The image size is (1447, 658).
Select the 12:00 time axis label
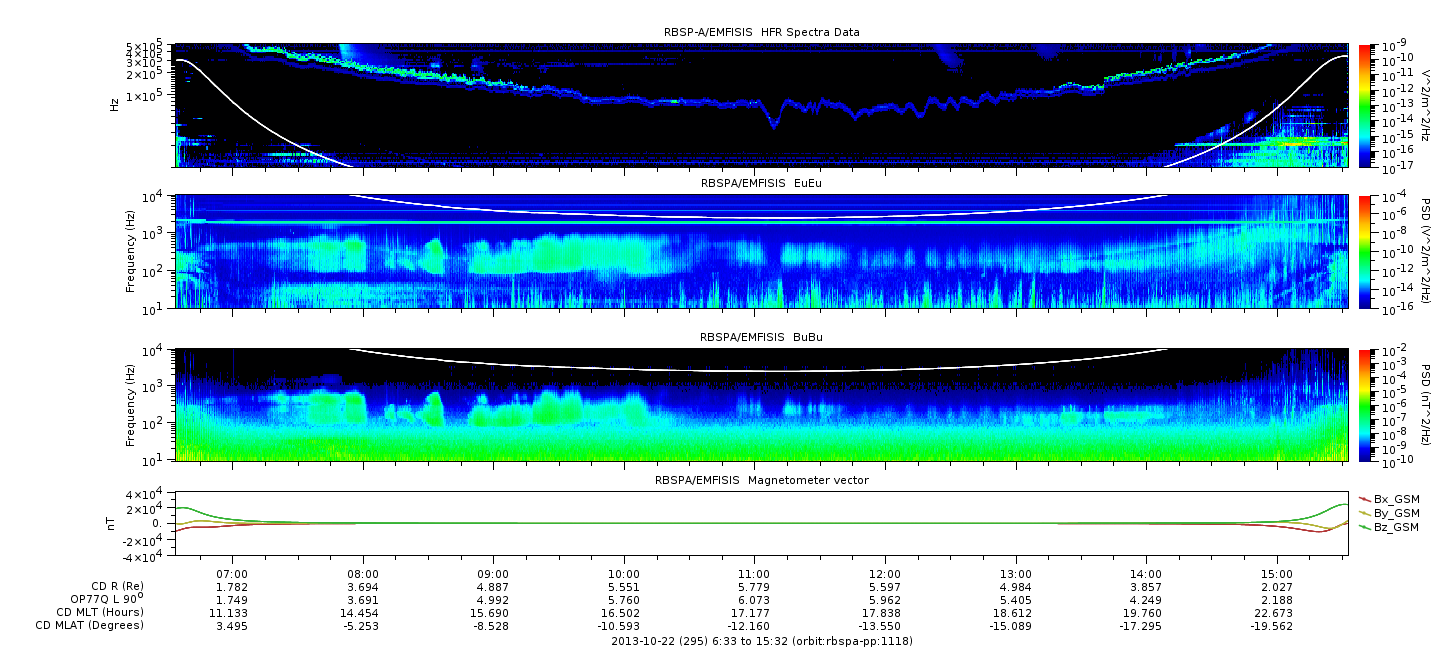pyautogui.click(x=885, y=574)
